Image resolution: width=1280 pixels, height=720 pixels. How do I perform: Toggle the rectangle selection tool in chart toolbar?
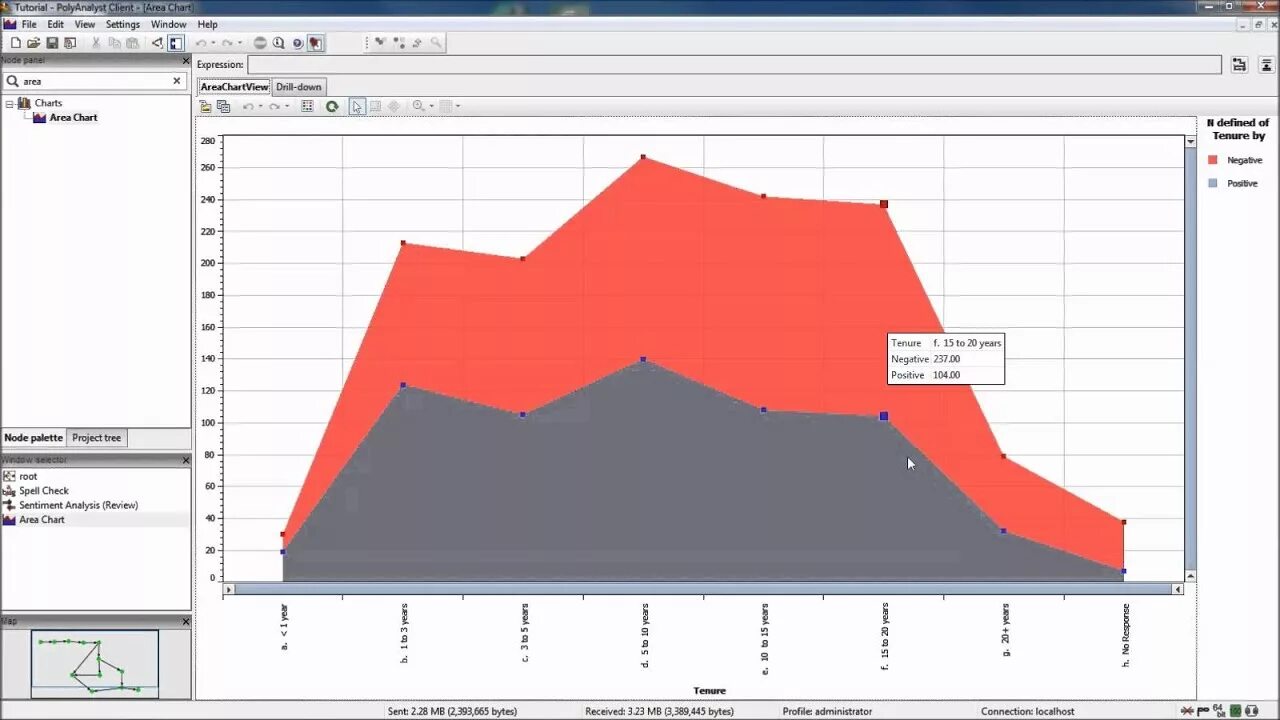[376, 106]
